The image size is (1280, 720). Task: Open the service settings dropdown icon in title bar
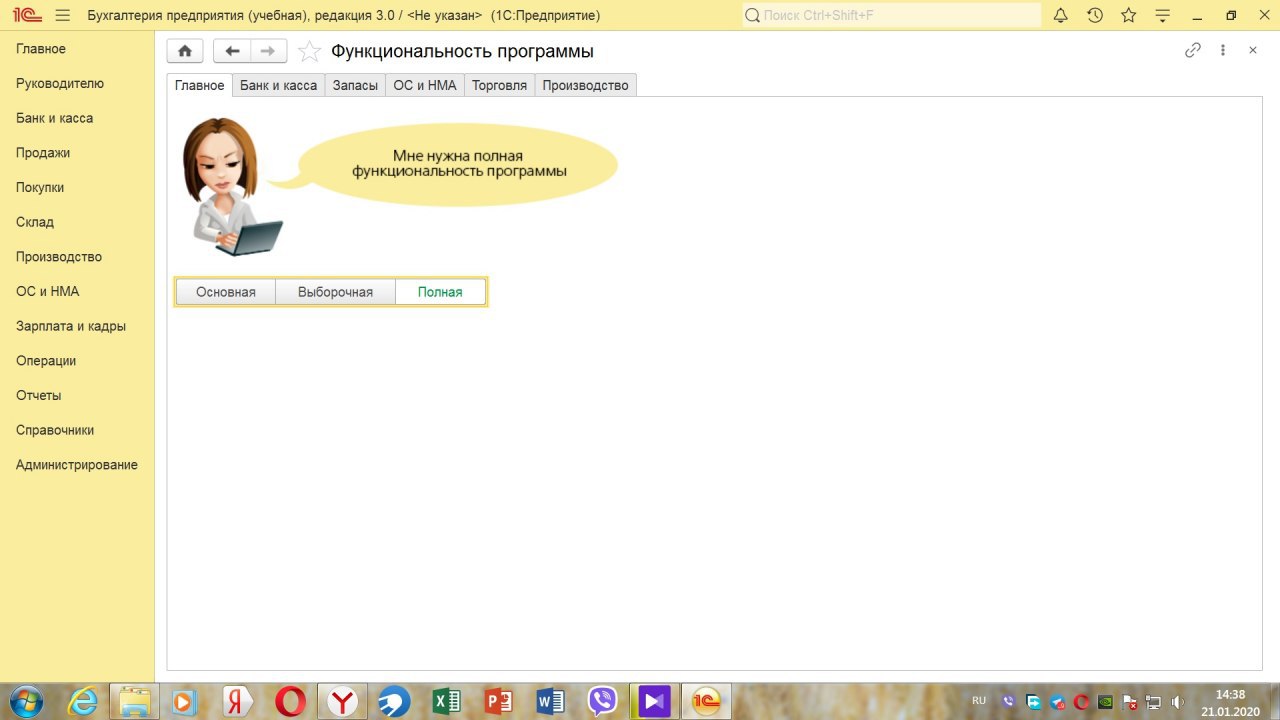tap(1162, 15)
